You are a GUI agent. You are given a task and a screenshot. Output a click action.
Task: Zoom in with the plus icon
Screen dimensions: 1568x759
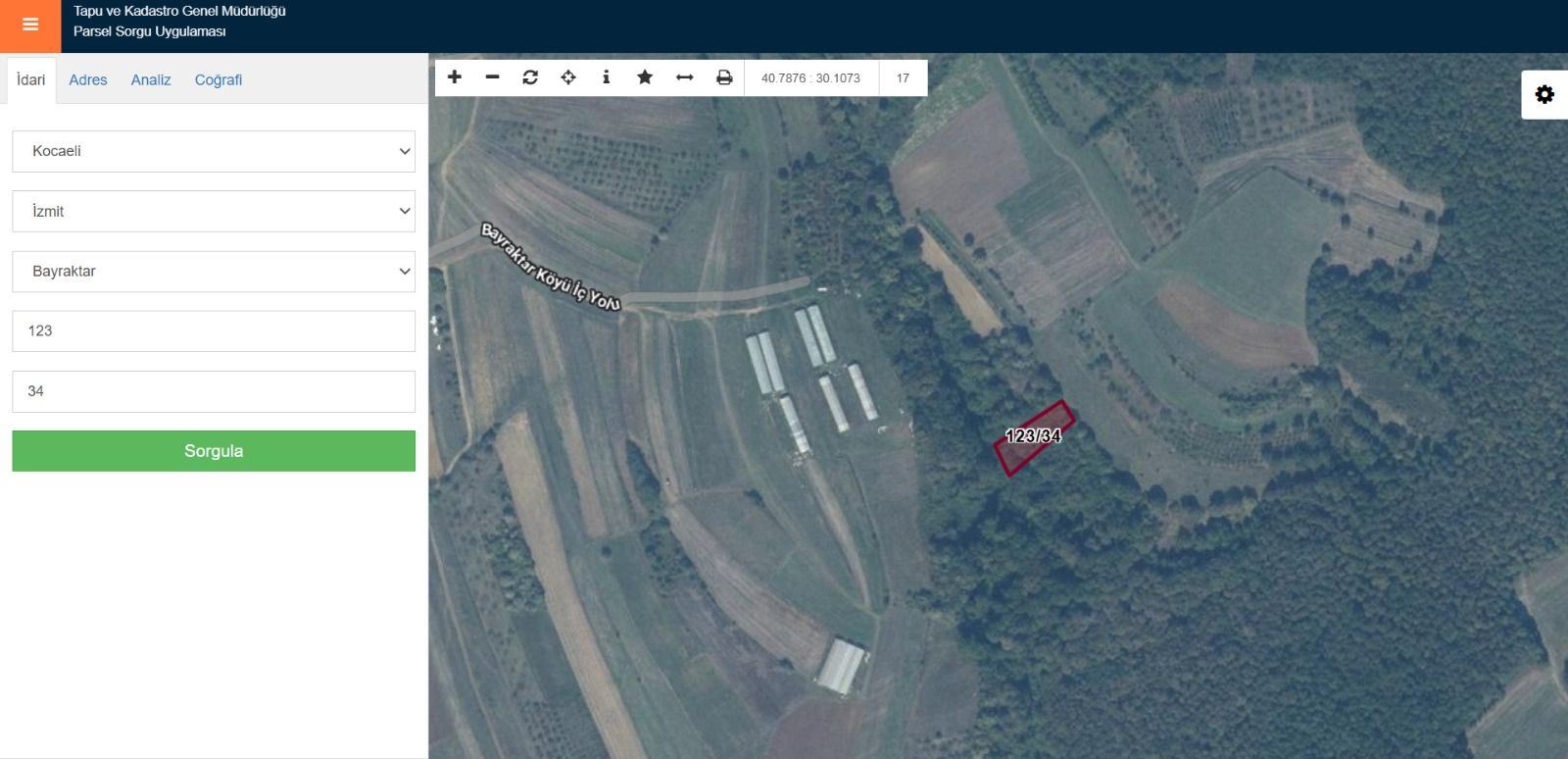coord(455,77)
